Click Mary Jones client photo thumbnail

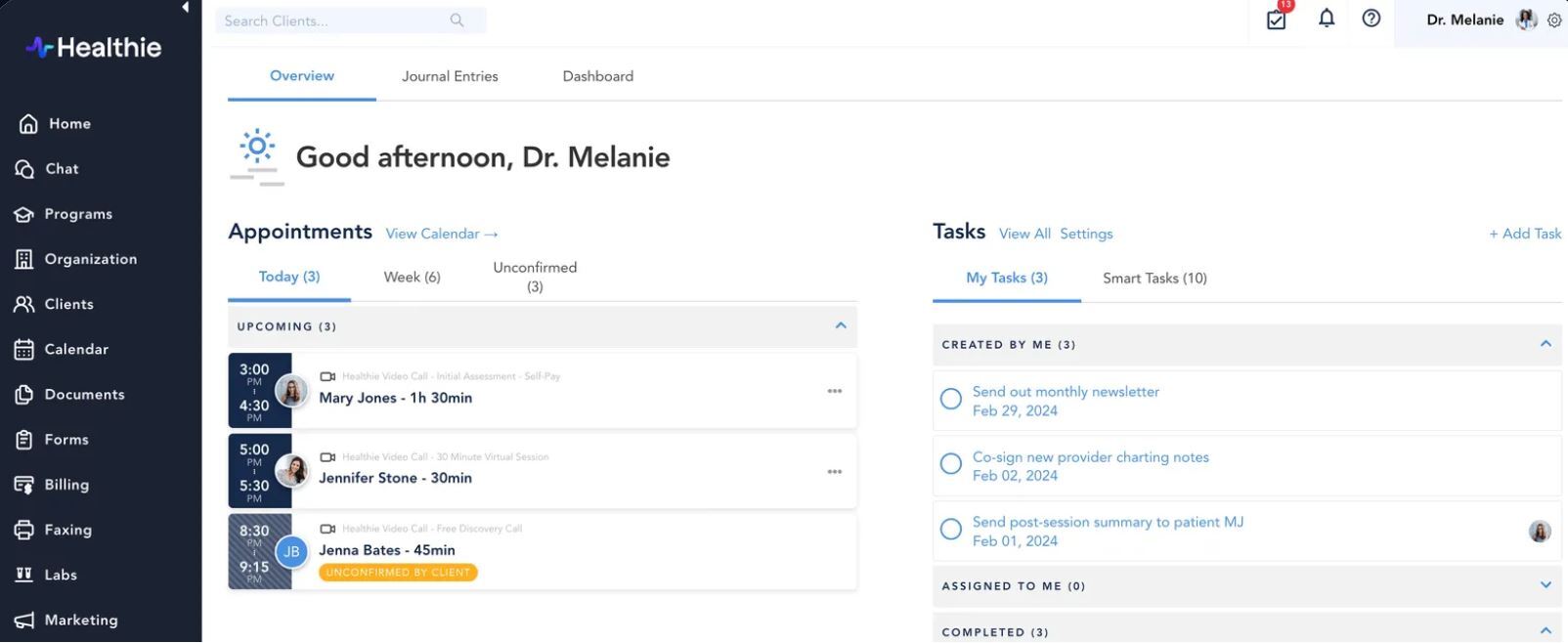291,391
